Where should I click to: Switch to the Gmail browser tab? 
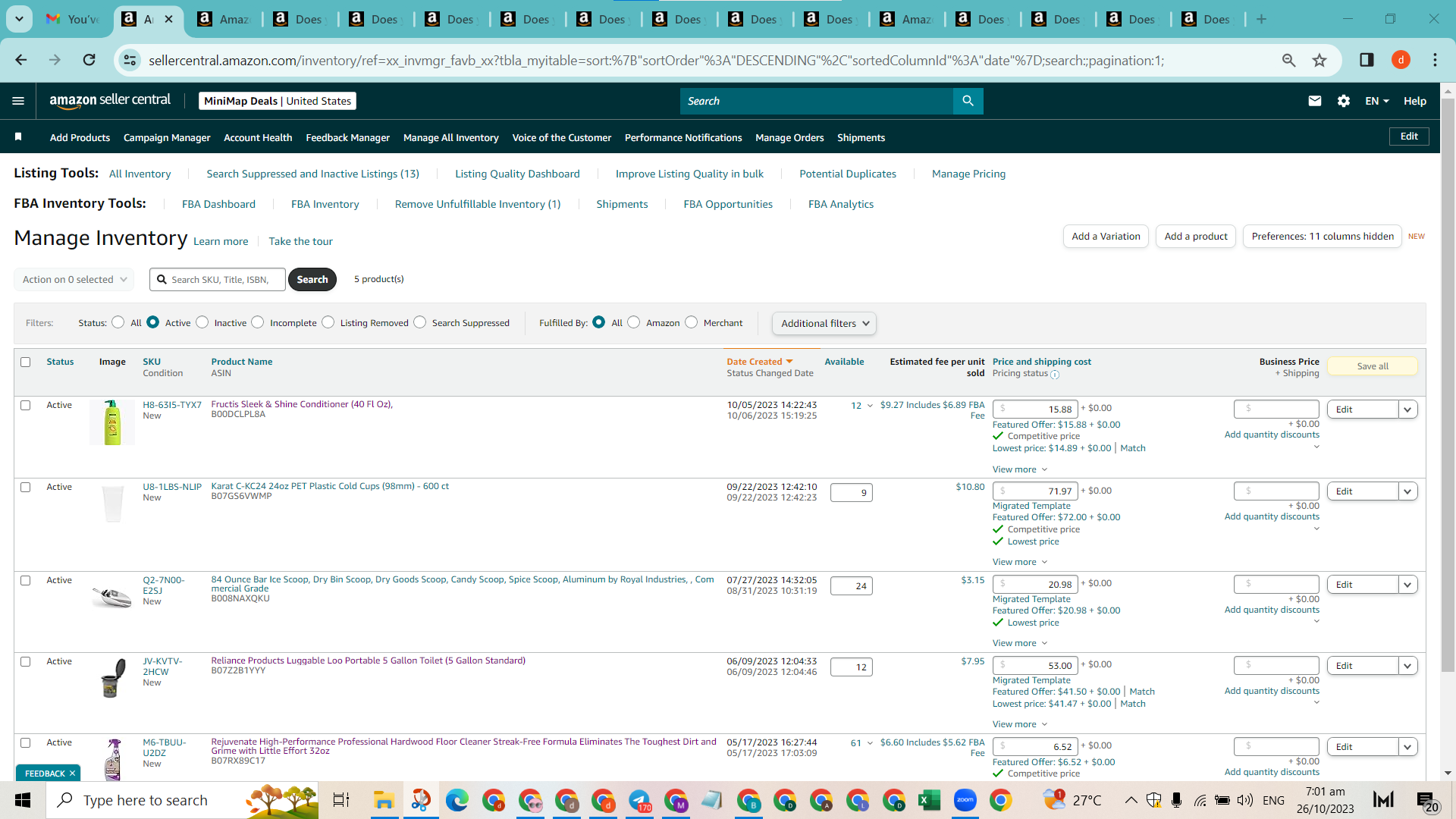[x=73, y=19]
